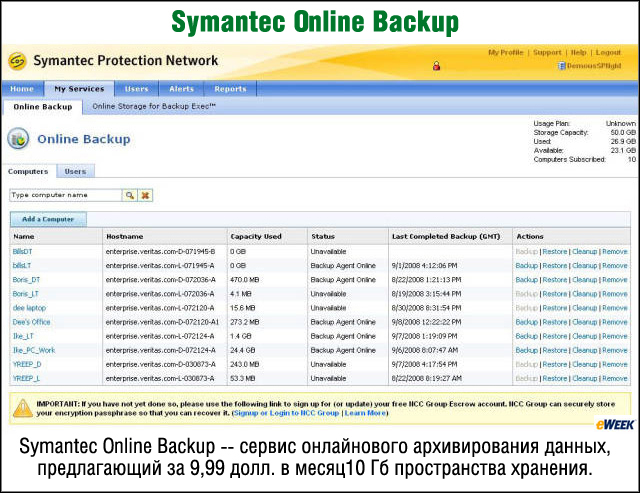Open the Ike_PC_Work computer link
This screenshot has height=493, width=640.
(x=34, y=350)
